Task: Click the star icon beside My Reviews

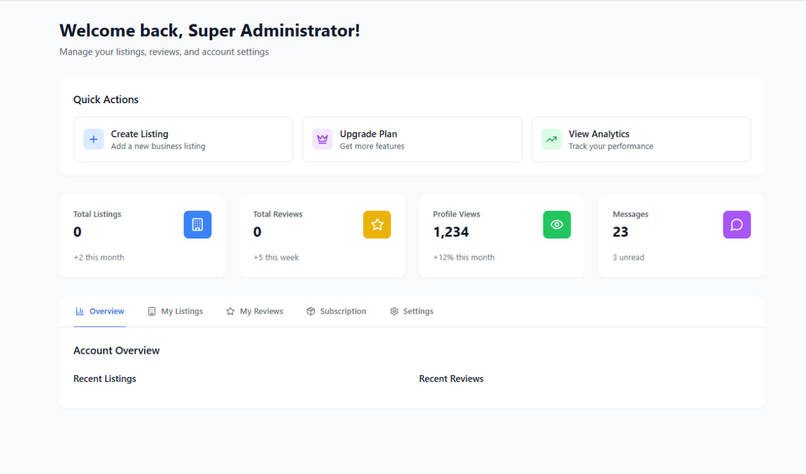Action: (230, 311)
